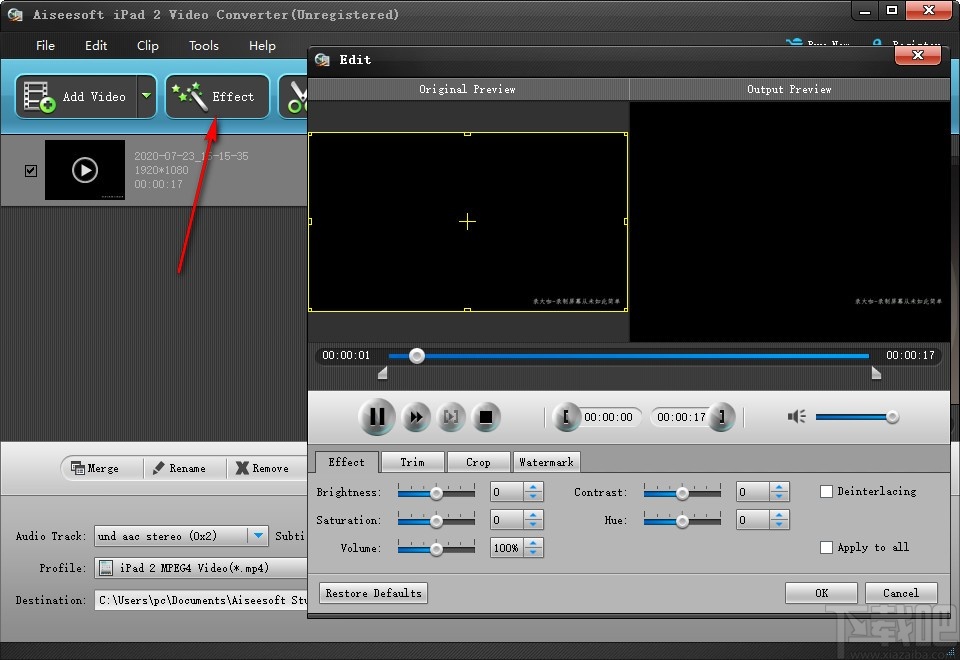Click Restore Defaults button
Image resolution: width=960 pixels, height=660 pixels.
pyautogui.click(x=373, y=593)
